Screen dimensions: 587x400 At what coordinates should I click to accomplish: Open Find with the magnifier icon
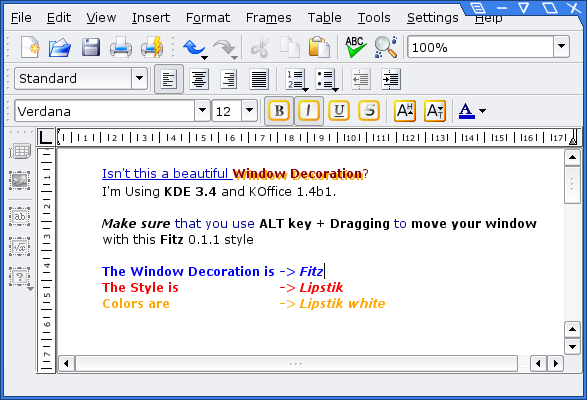pos(386,47)
